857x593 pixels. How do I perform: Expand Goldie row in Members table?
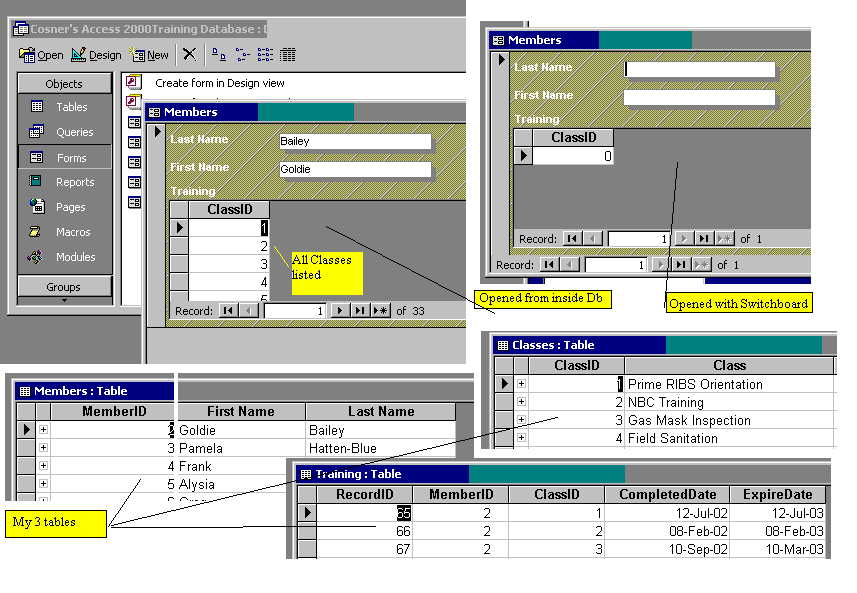[43, 430]
